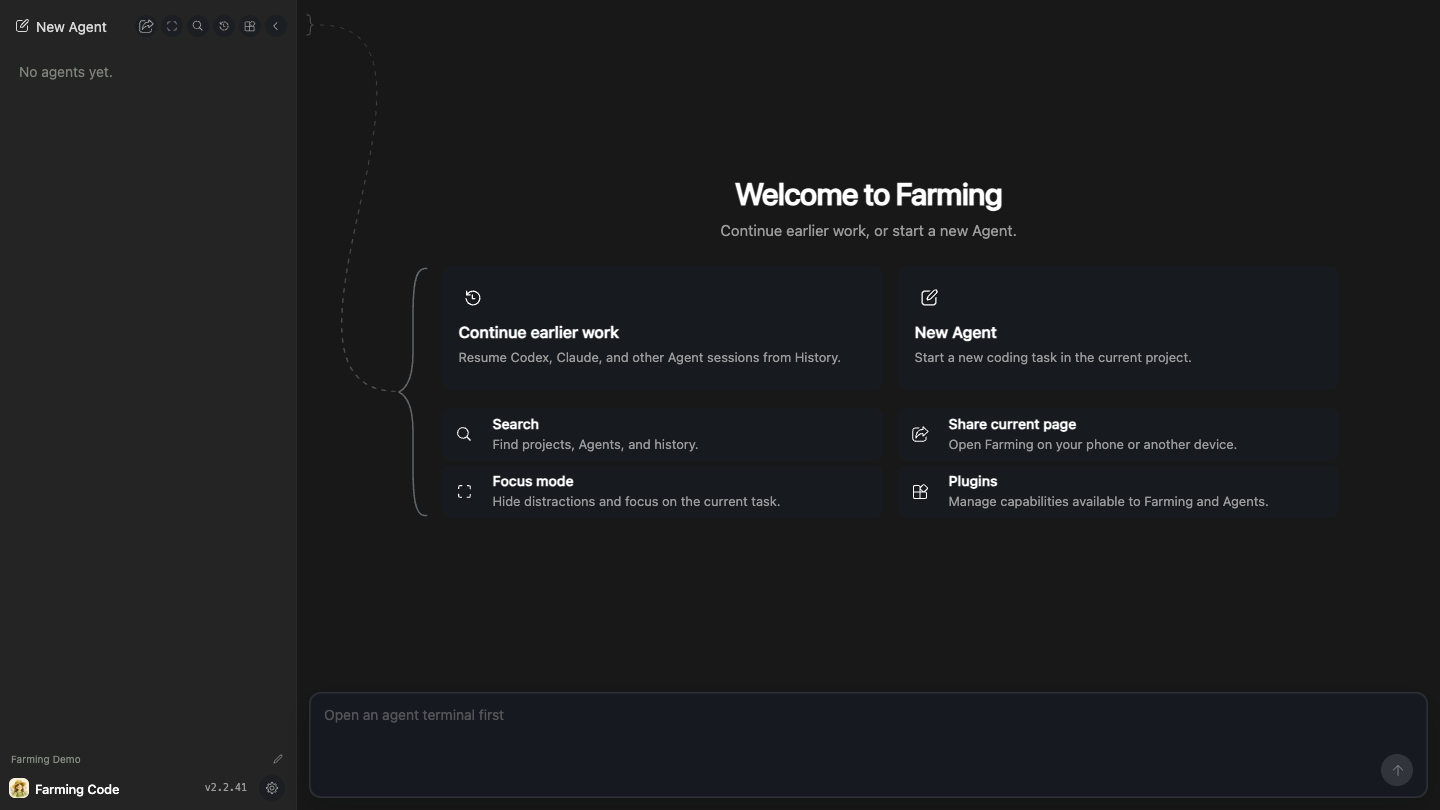Open plugins via the sidebar grid icon
Image resolution: width=1440 pixels, height=810 pixels.
(x=250, y=27)
